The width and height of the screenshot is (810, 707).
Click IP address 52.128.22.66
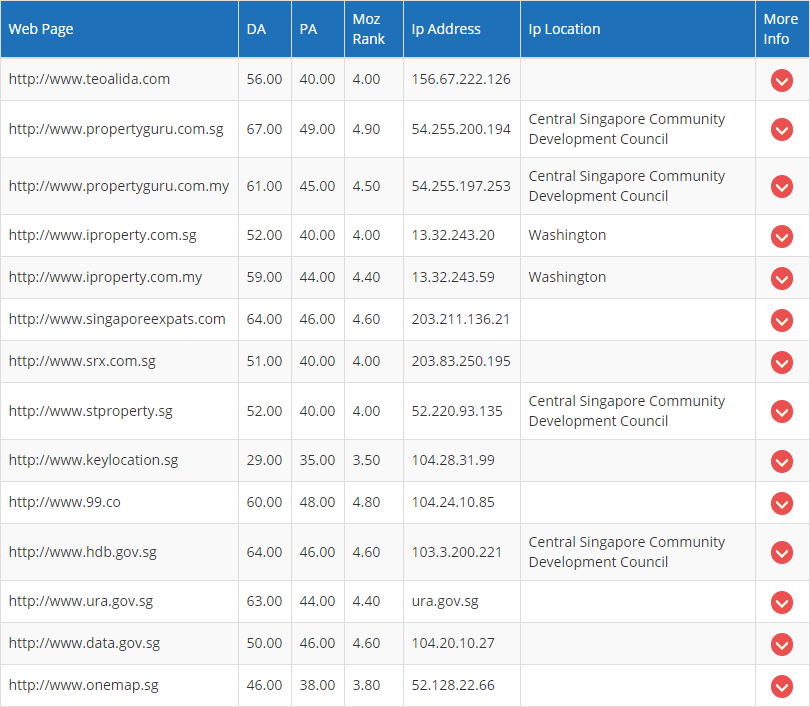click(453, 685)
